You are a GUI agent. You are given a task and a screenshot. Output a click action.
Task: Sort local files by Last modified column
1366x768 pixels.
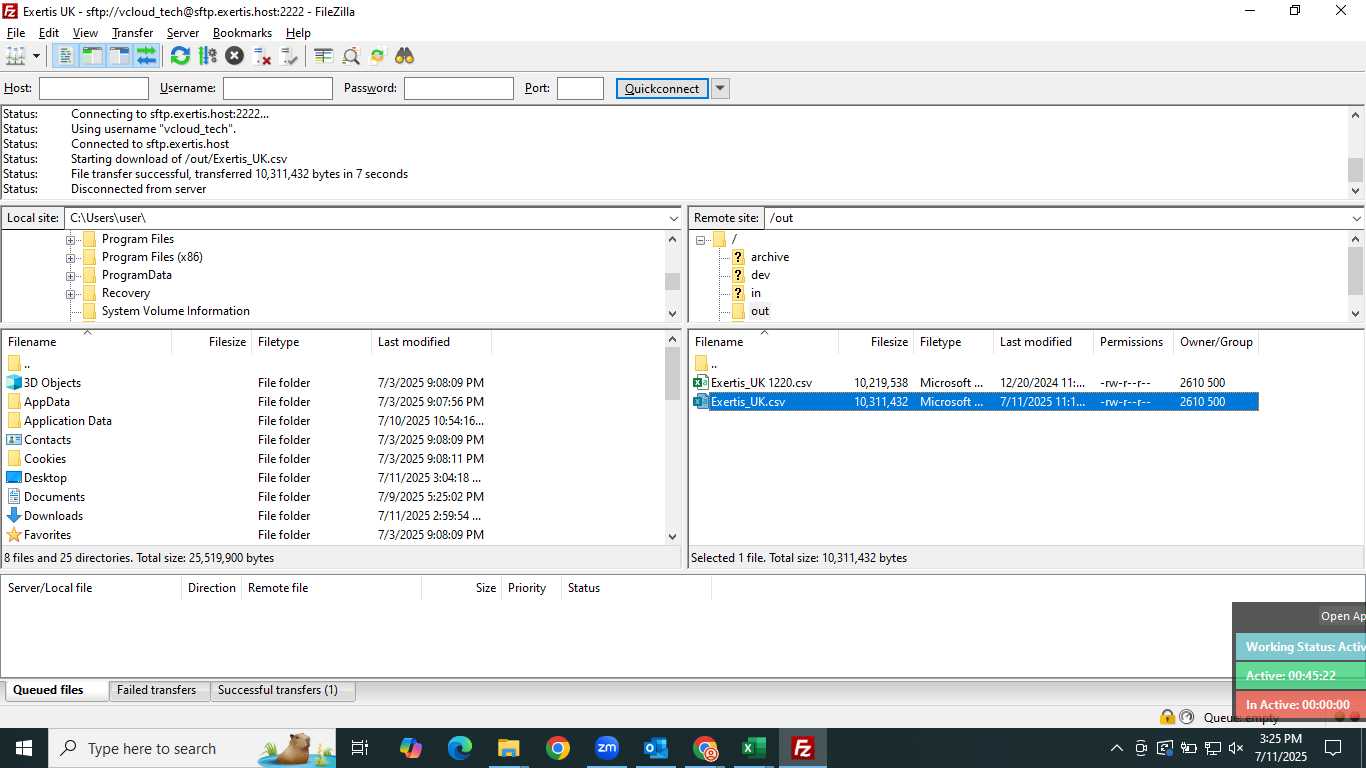[x=431, y=342]
